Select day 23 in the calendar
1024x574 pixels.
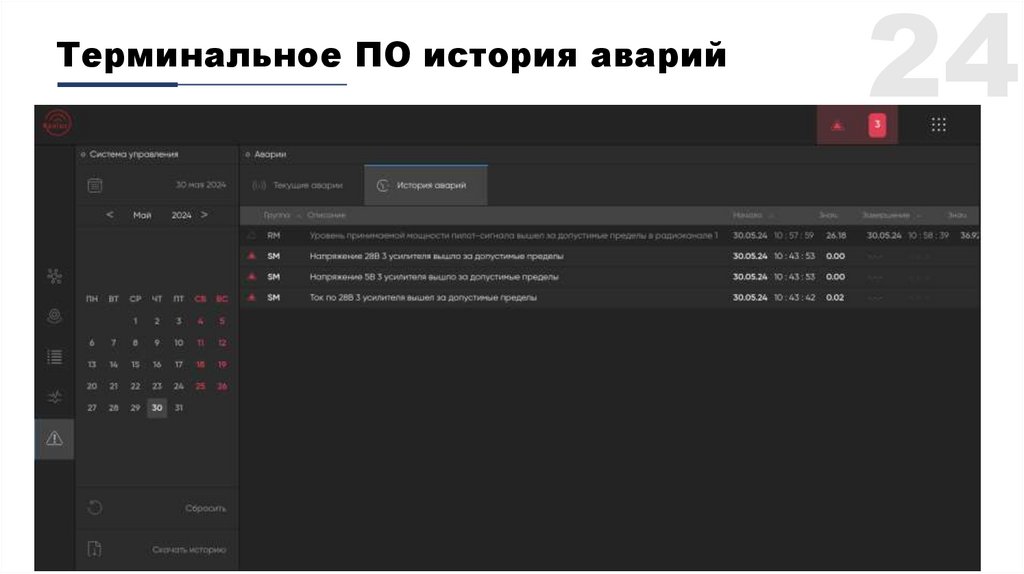click(x=157, y=386)
